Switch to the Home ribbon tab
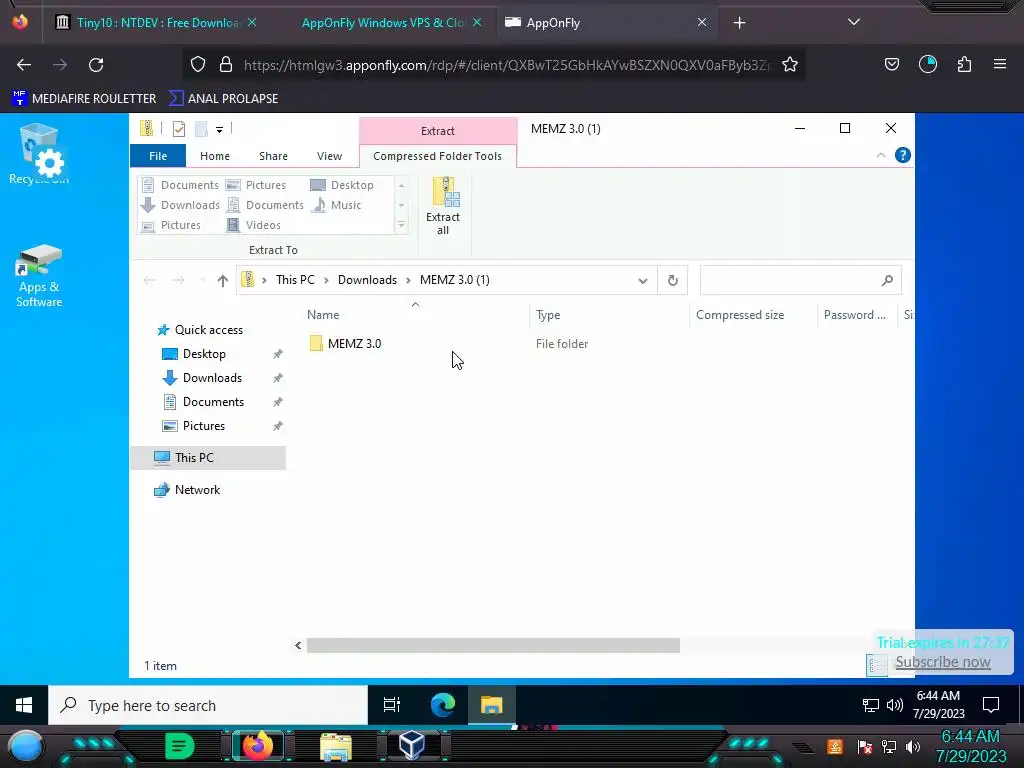The image size is (1024, 768). [215, 156]
